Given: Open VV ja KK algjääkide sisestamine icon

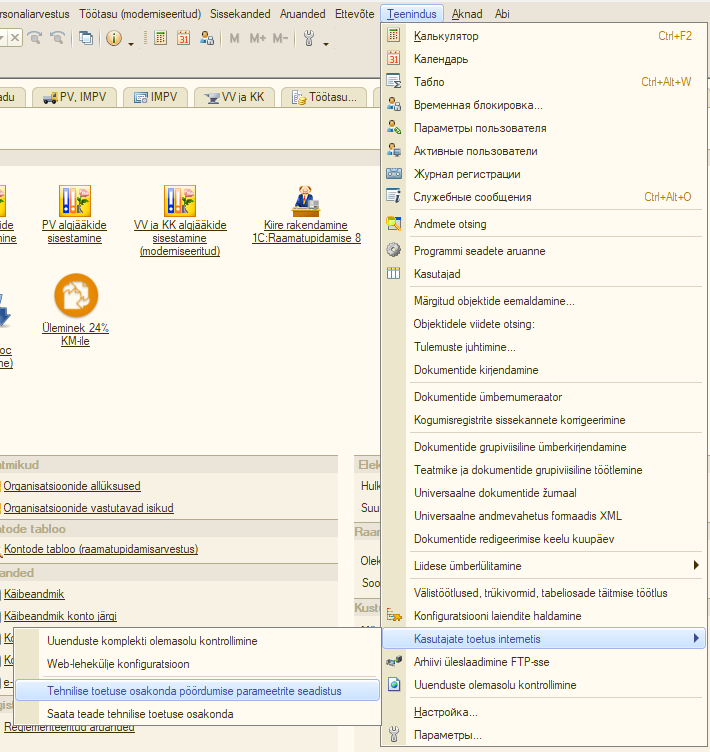Looking at the screenshot, I should click(180, 201).
